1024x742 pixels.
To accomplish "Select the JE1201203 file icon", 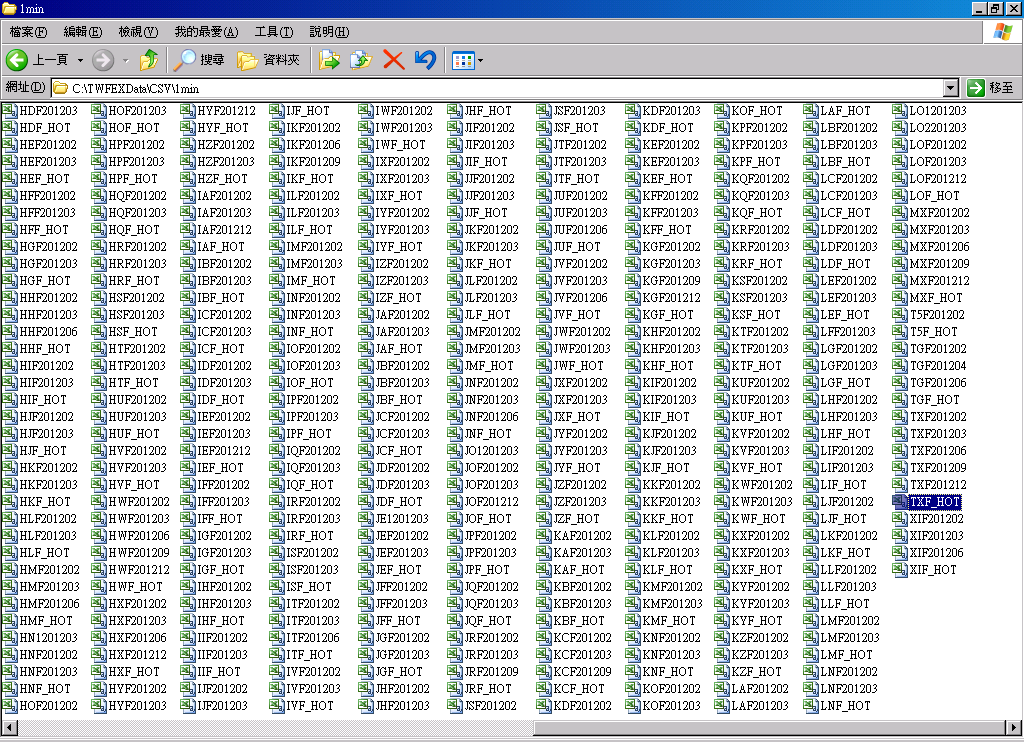I will pos(366,519).
